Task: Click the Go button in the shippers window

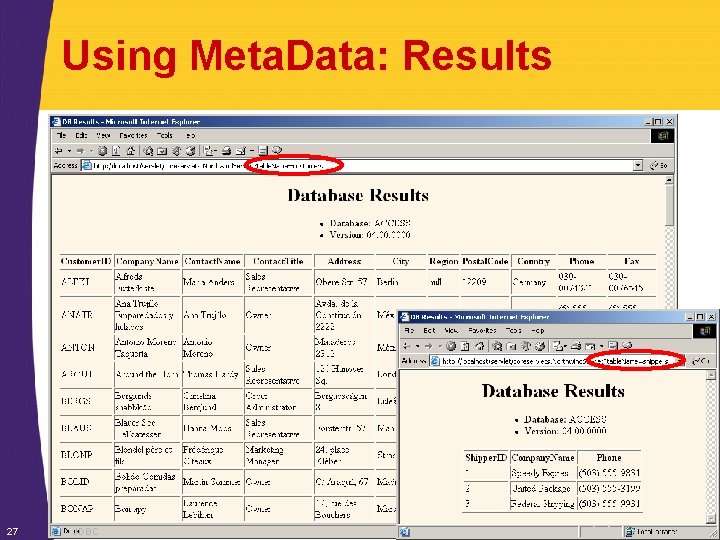Action: pyautogui.click(x=702, y=361)
